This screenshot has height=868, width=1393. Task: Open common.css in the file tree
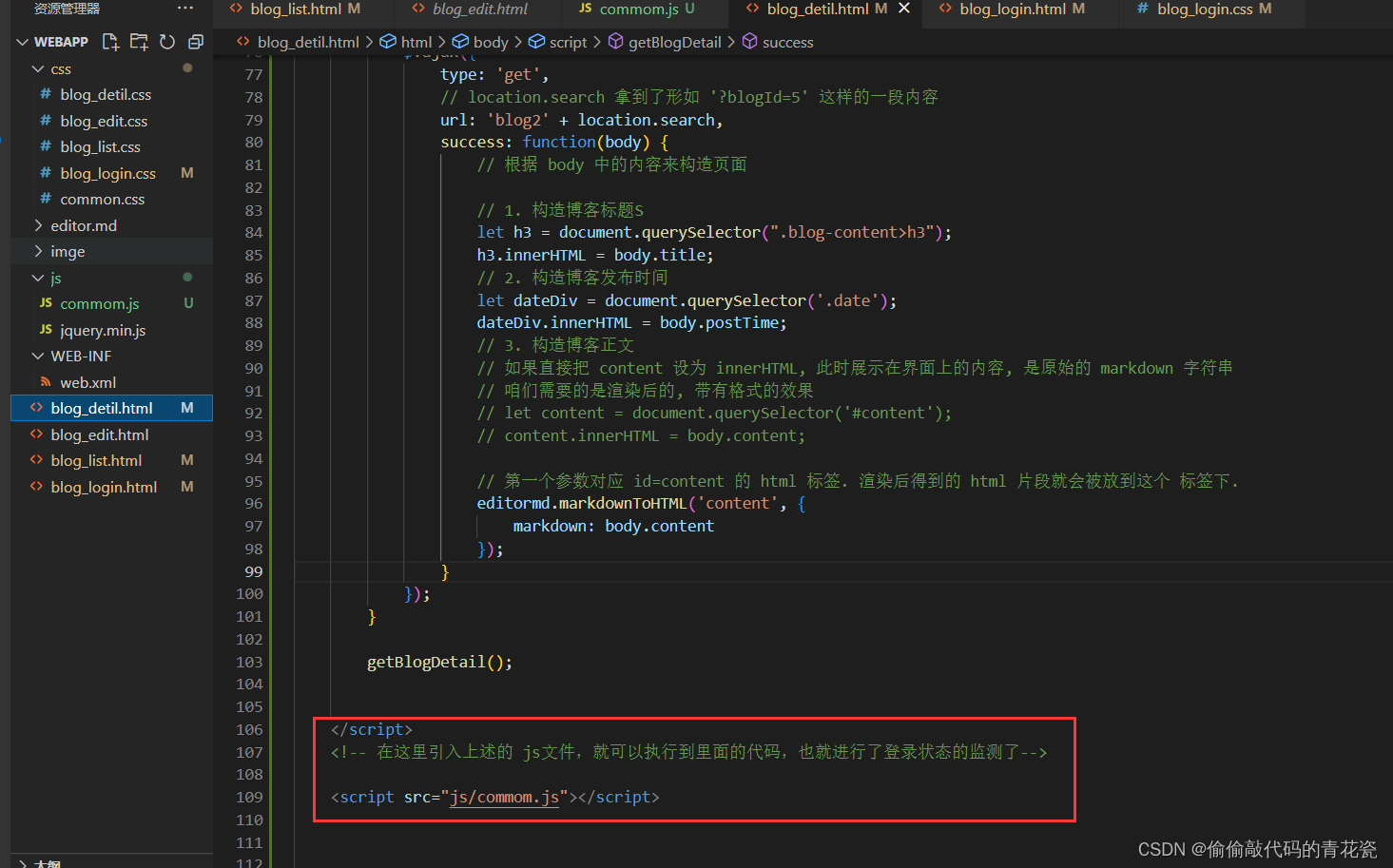102,200
